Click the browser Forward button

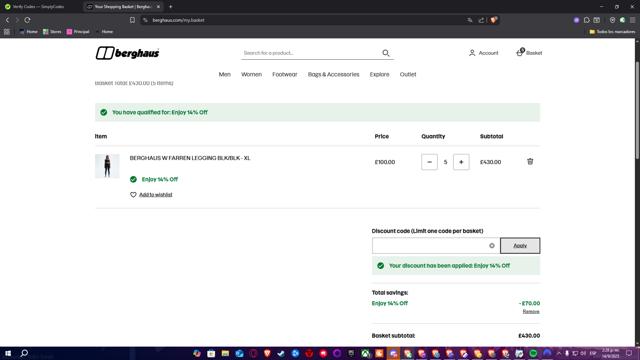point(17,20)
